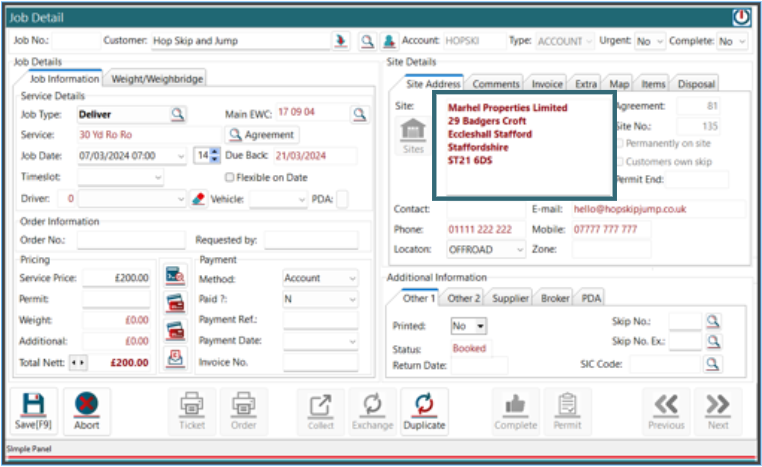Click card icon beside Permit price
The width and height of the screenshot is (762, 467).
pyautogui.click(x=175, y=303)
